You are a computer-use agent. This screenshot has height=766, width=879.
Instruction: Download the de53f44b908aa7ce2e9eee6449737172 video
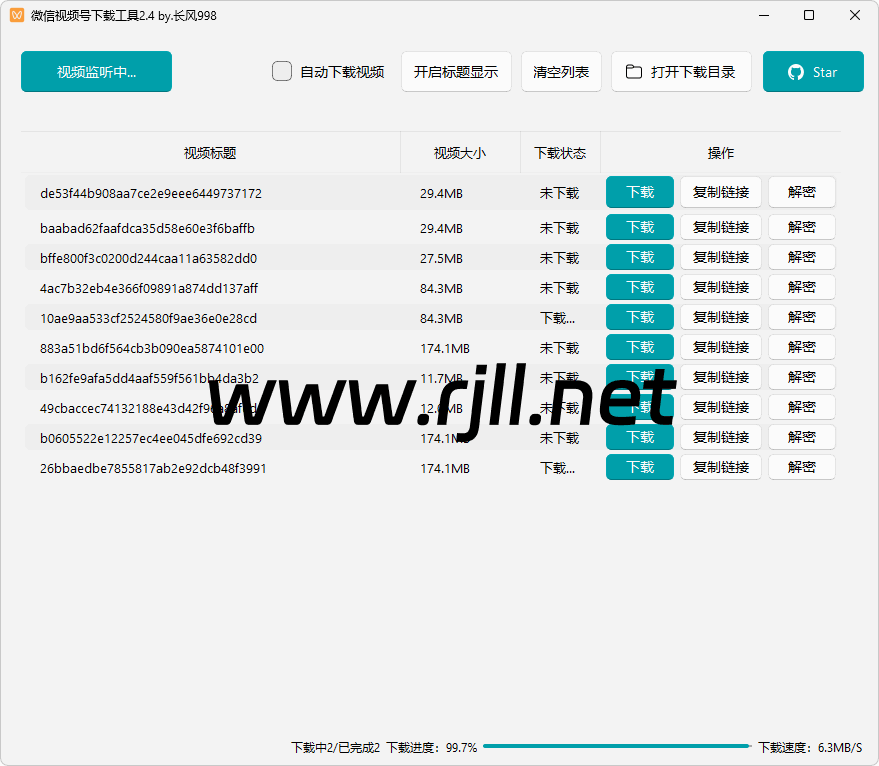(x=640, y=193)
